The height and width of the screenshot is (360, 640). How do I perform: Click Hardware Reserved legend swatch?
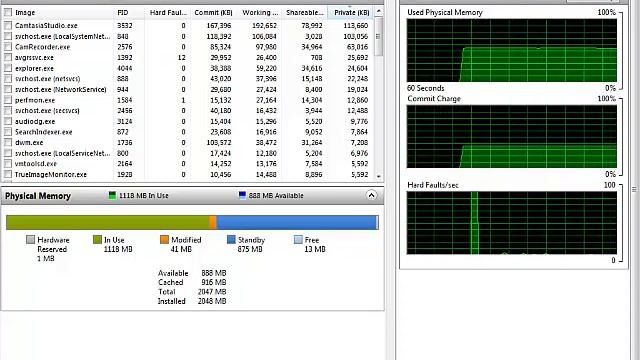pyautogui.click(x=31, y=240)
